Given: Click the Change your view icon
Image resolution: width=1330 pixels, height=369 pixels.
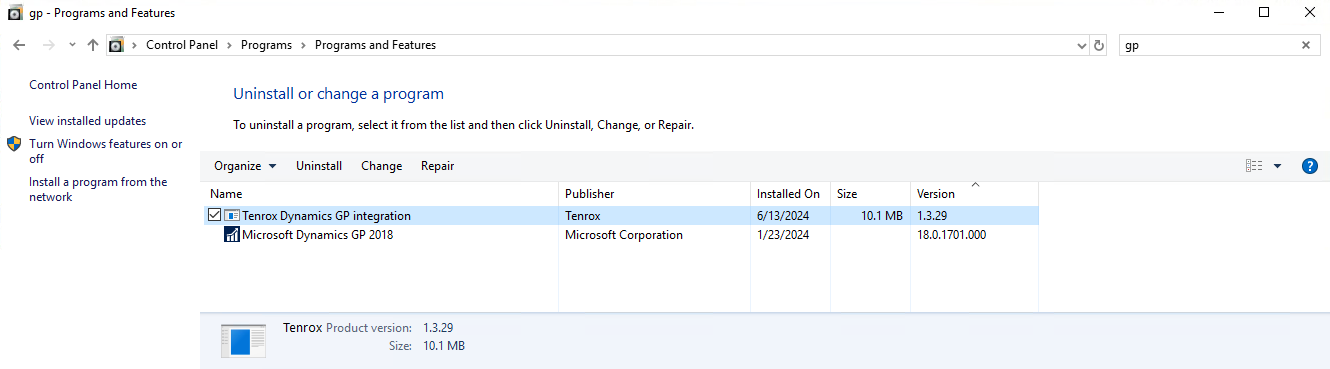Looking at the screenshot, I should pos(1254,166).
